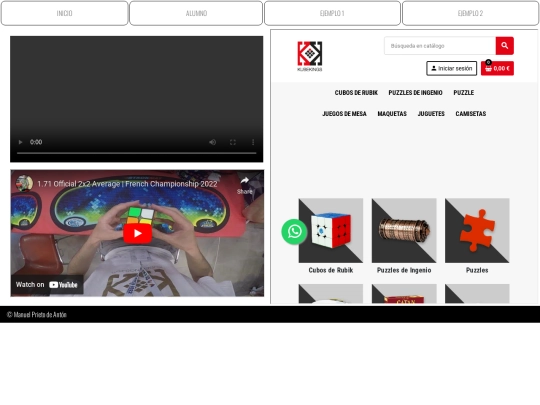The image size is (540, 405).
Task: Open the JUGUETES menu
Action: [431, 114]
